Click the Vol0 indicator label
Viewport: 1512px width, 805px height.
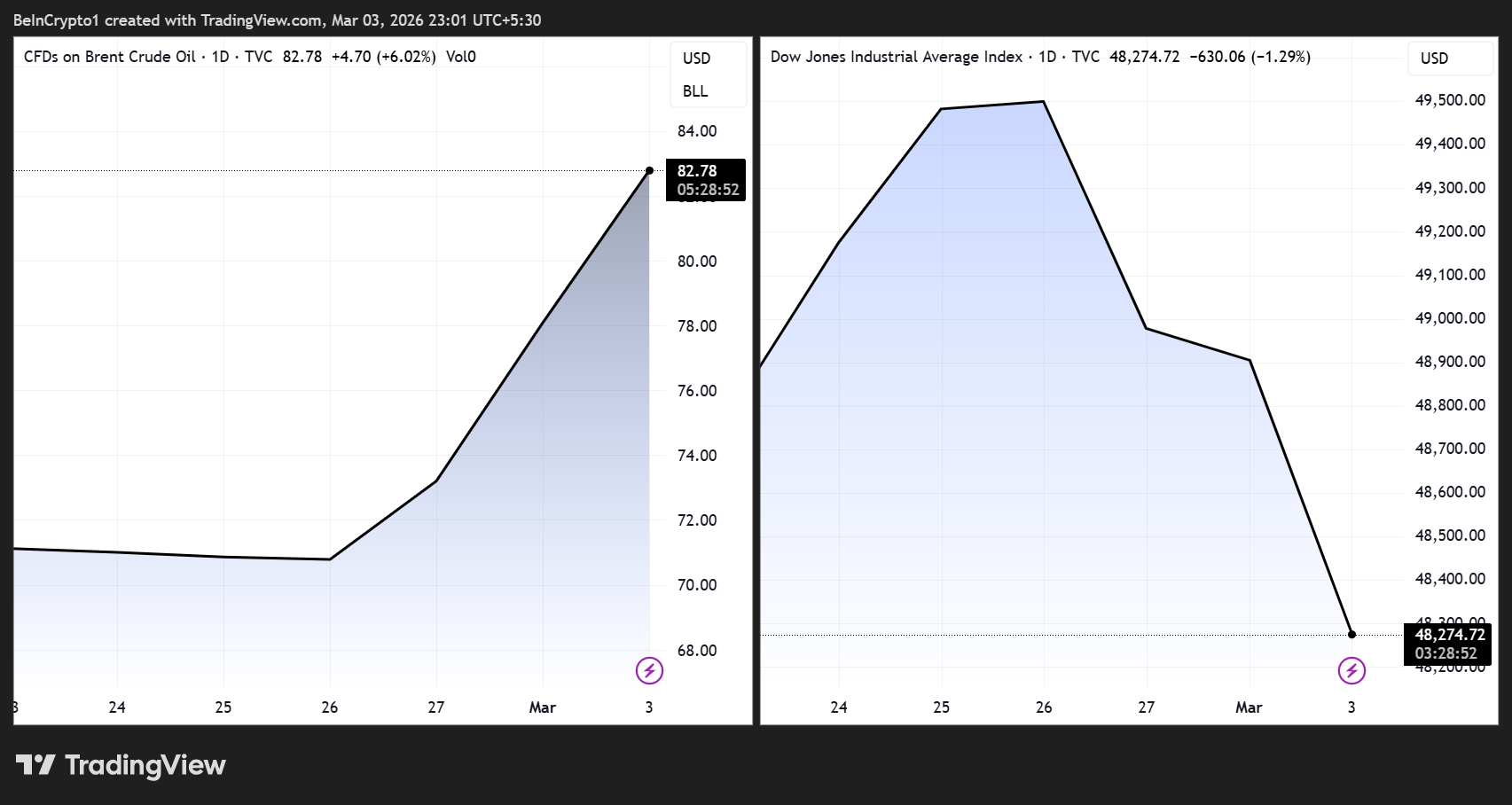coord(461,56)
